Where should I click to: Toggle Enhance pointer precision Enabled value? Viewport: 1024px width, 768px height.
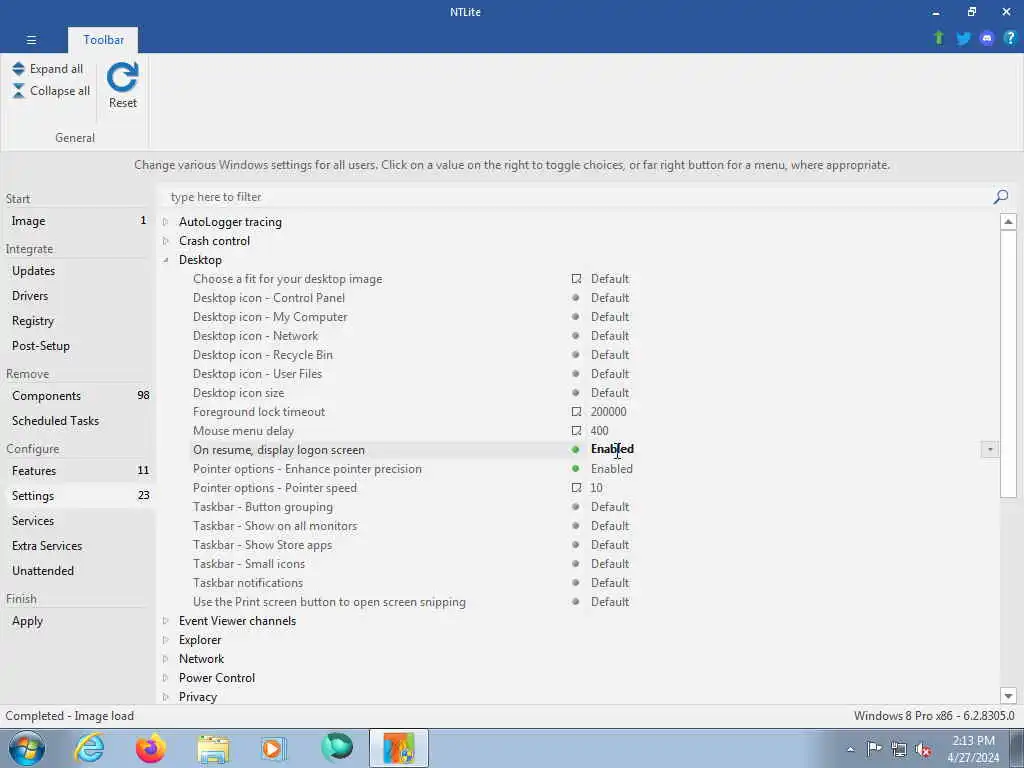[x=611, y=469]
